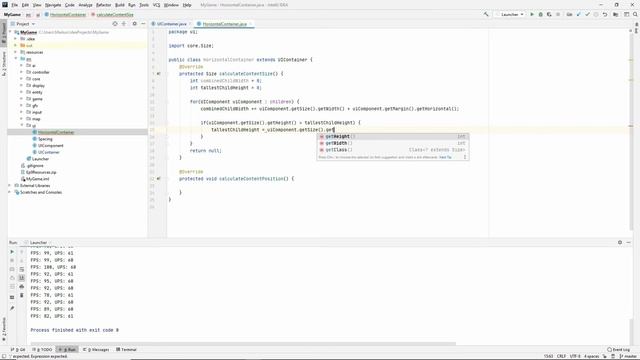
Task: Click "4 spaces" indent setting in status bar
Action: coord(591,356)
